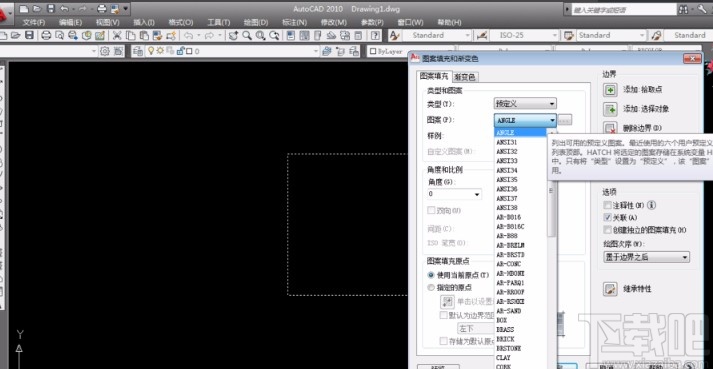Image resolution: width=713 pixels, height=369 pixels.
Task: Click Inherit Properties icon
Action: pos(610,289)
